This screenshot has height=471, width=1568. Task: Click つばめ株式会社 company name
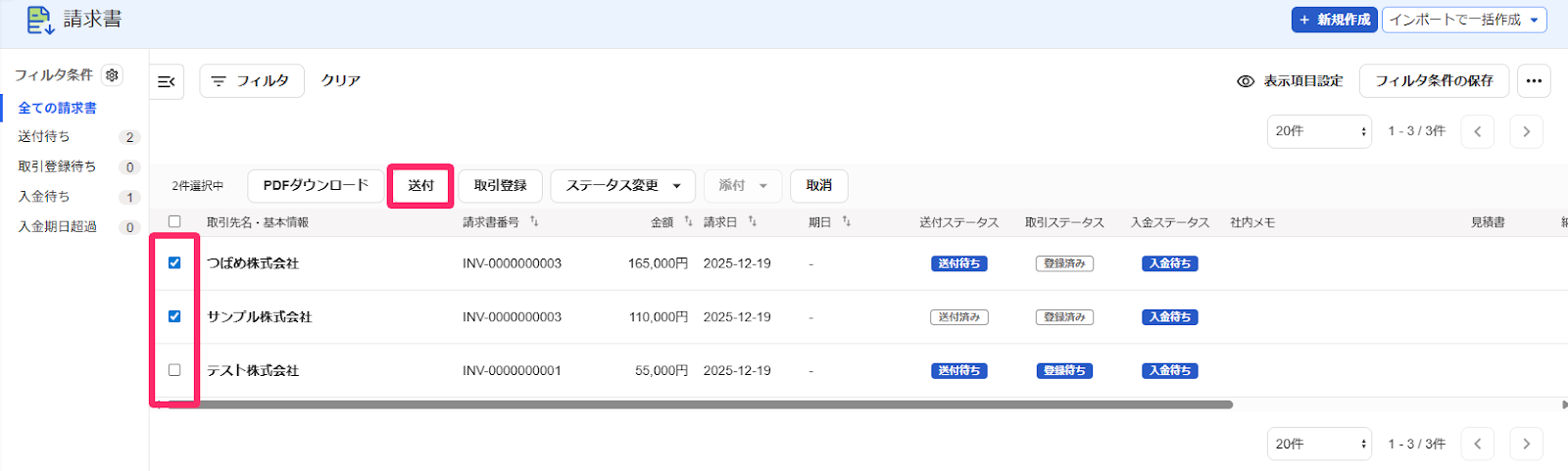point(253,263)
